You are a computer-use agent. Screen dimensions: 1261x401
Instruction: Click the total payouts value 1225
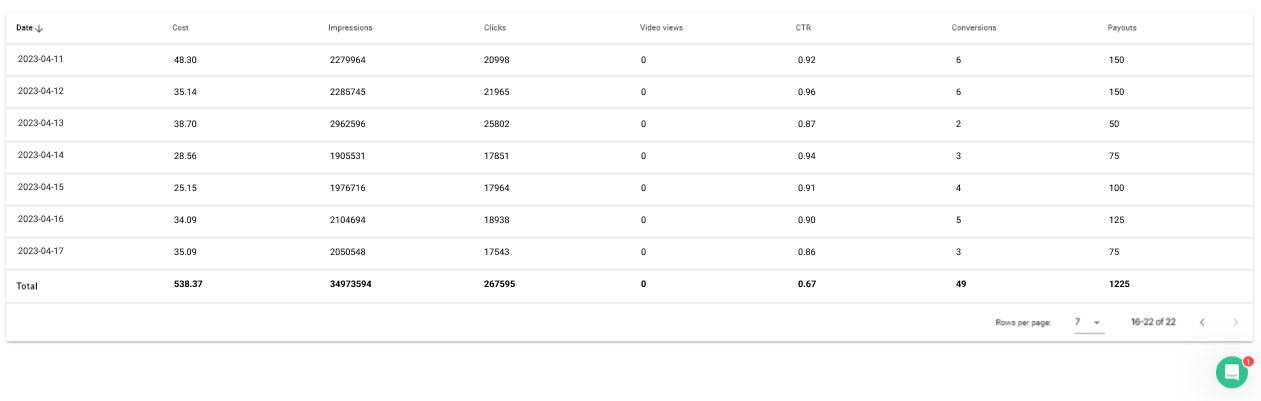point(1119,284)
